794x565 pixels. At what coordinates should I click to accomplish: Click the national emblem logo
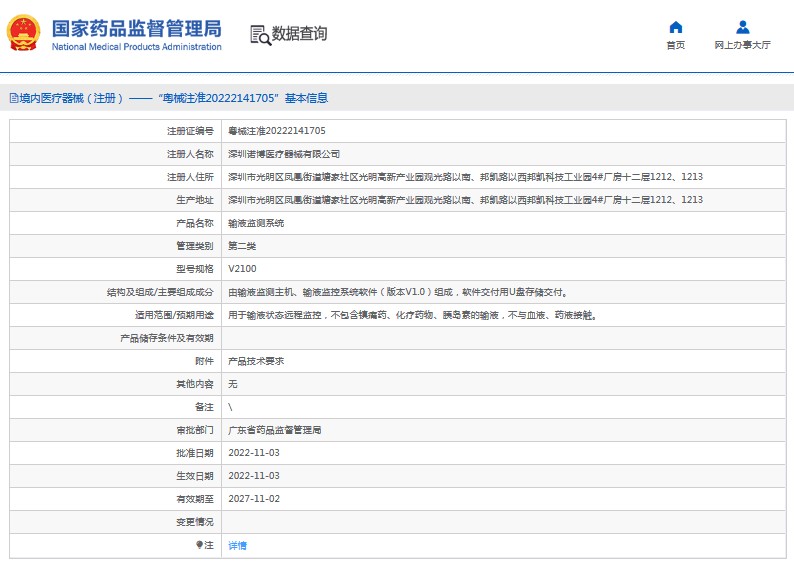point(23,33)
